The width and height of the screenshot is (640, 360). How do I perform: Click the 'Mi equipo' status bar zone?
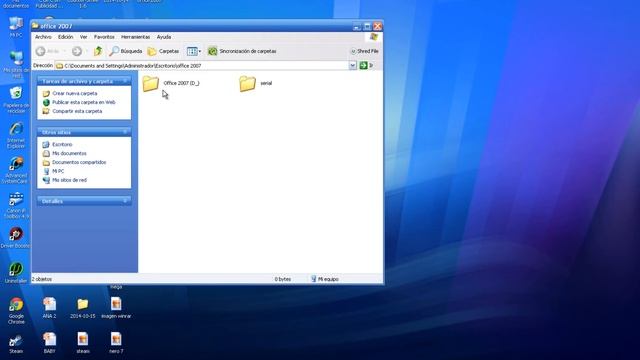pos(325,279)
